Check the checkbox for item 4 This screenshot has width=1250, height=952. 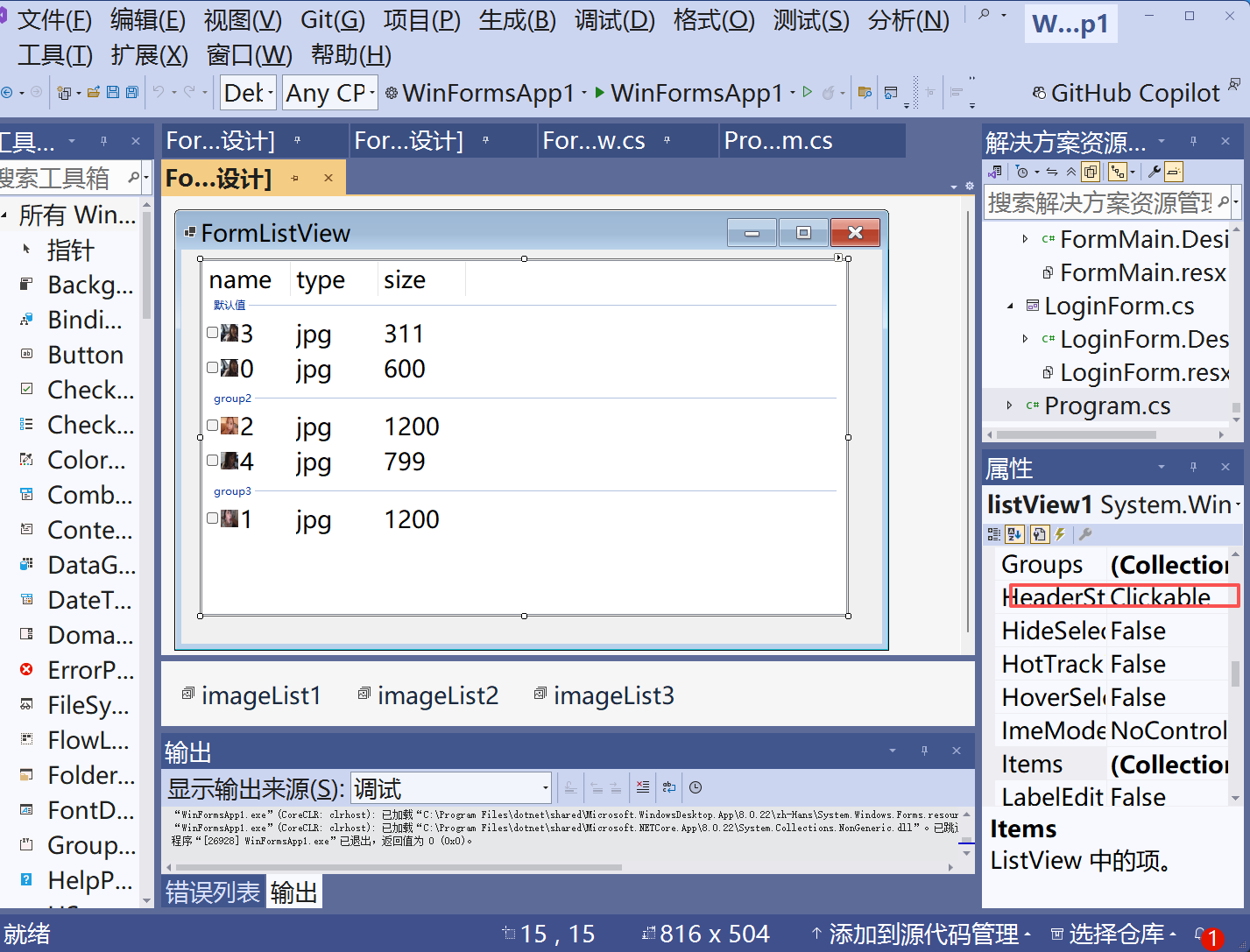pyautogui.click(x=212, y=461)
